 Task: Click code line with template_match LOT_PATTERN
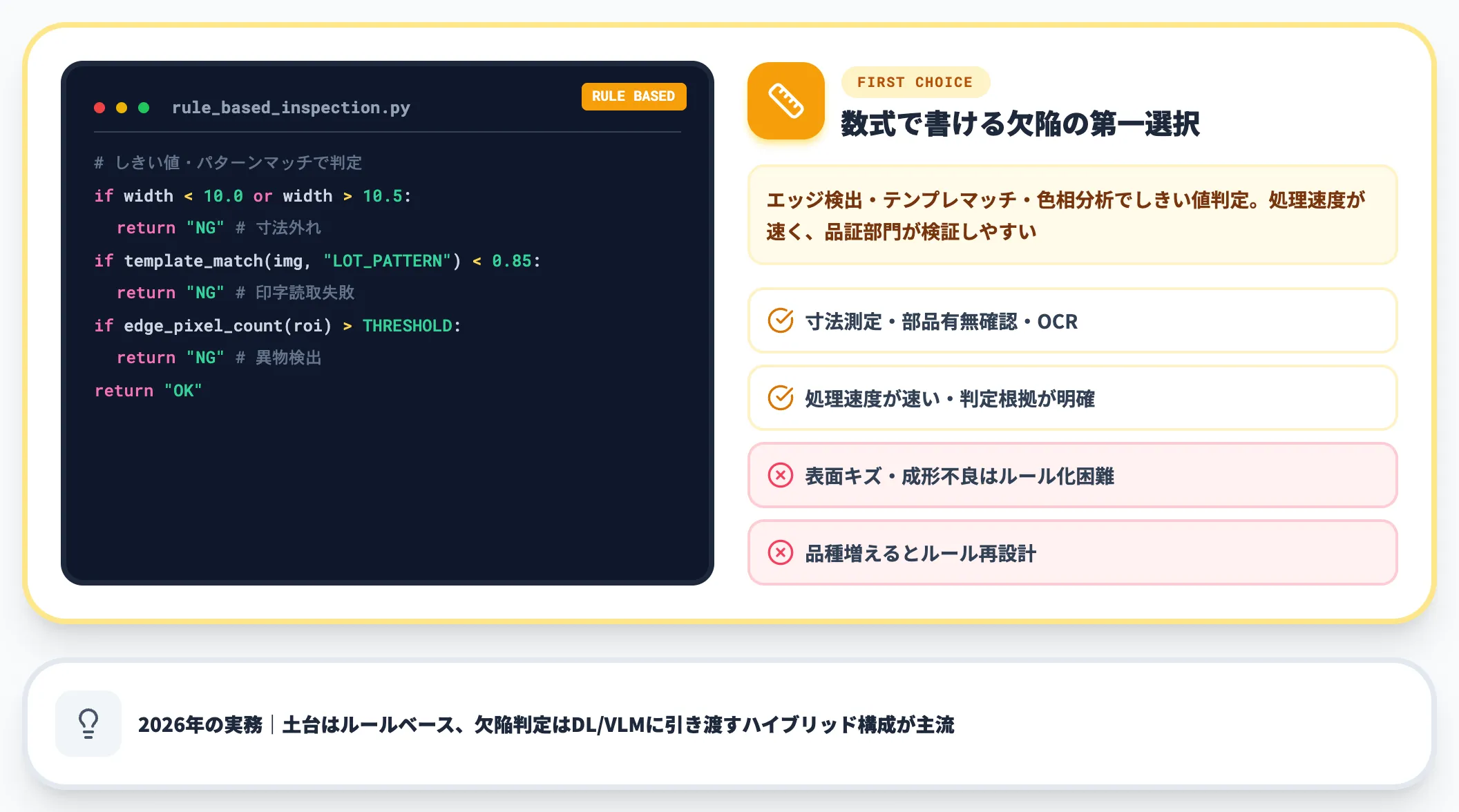318,261
